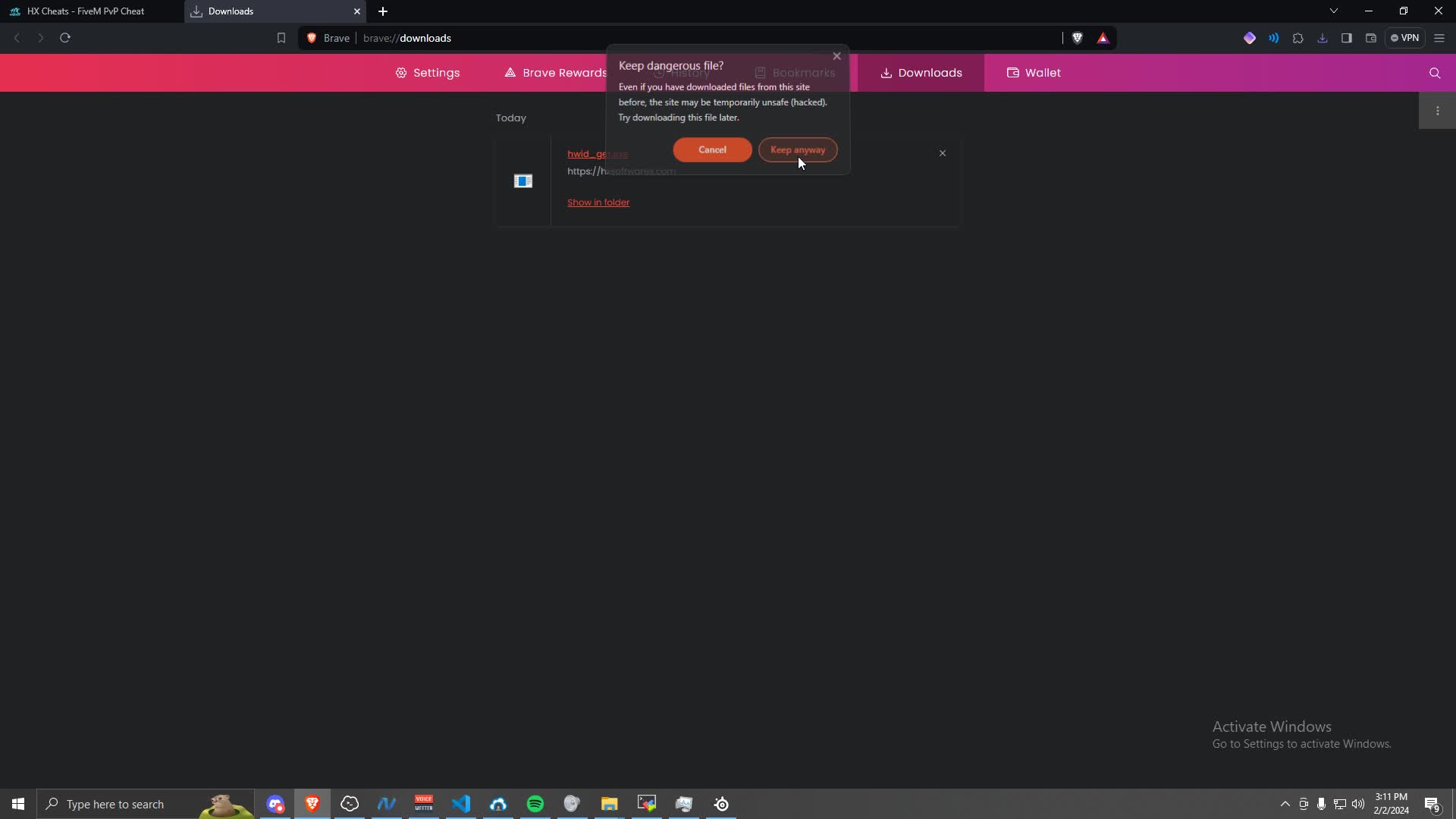Open the extensions puzzle-piece icon
The image size is (1456, 819).
click(x=1298, y=38)
